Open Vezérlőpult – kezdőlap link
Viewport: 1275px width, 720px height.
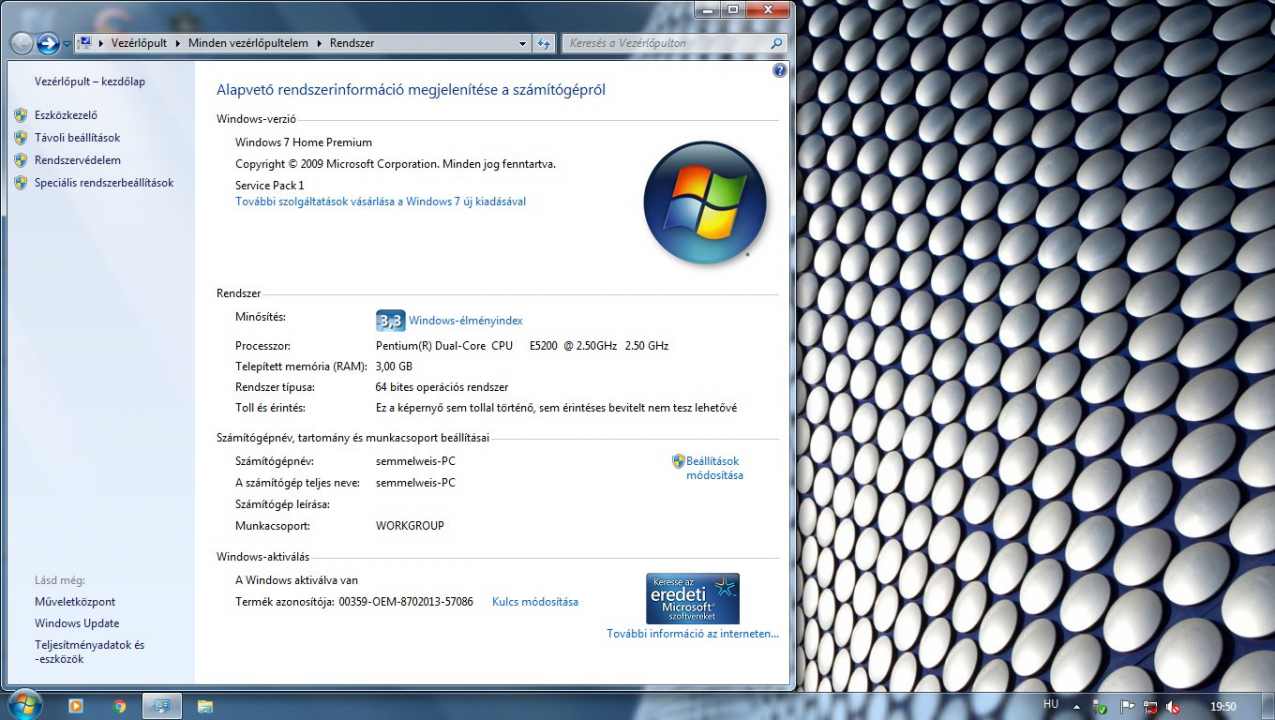(x=90, y=82)
